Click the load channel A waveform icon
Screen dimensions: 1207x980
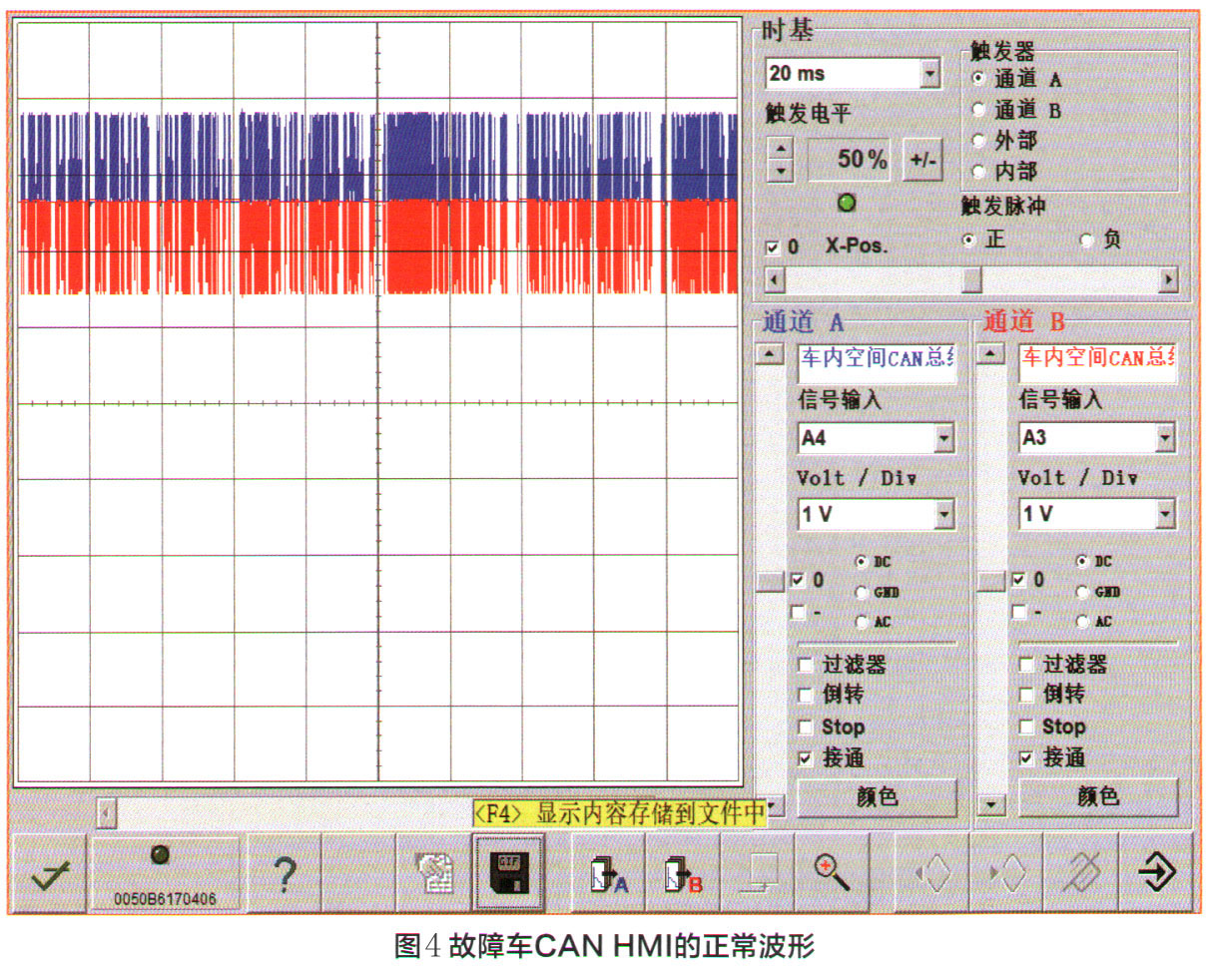[x=608, y=874]
